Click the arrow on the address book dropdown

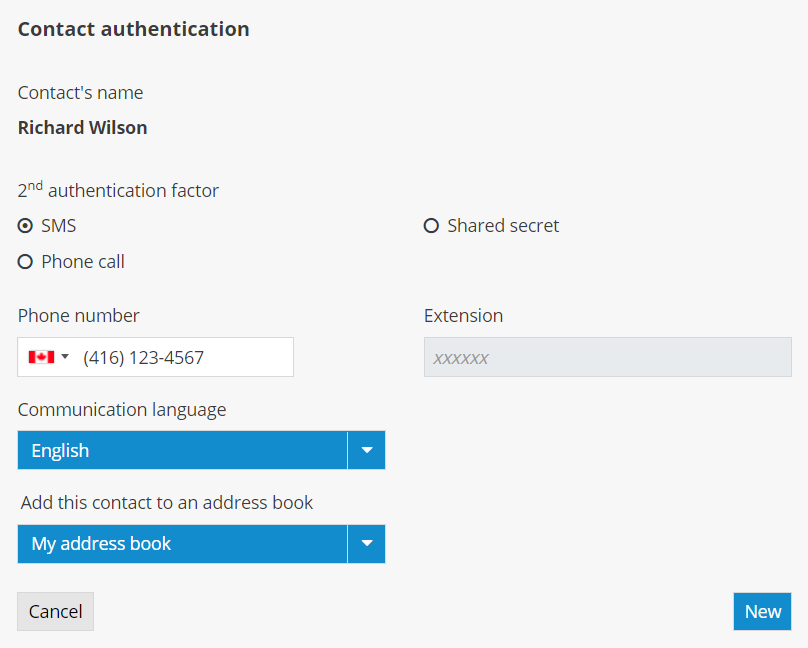[x=366, y=544]
